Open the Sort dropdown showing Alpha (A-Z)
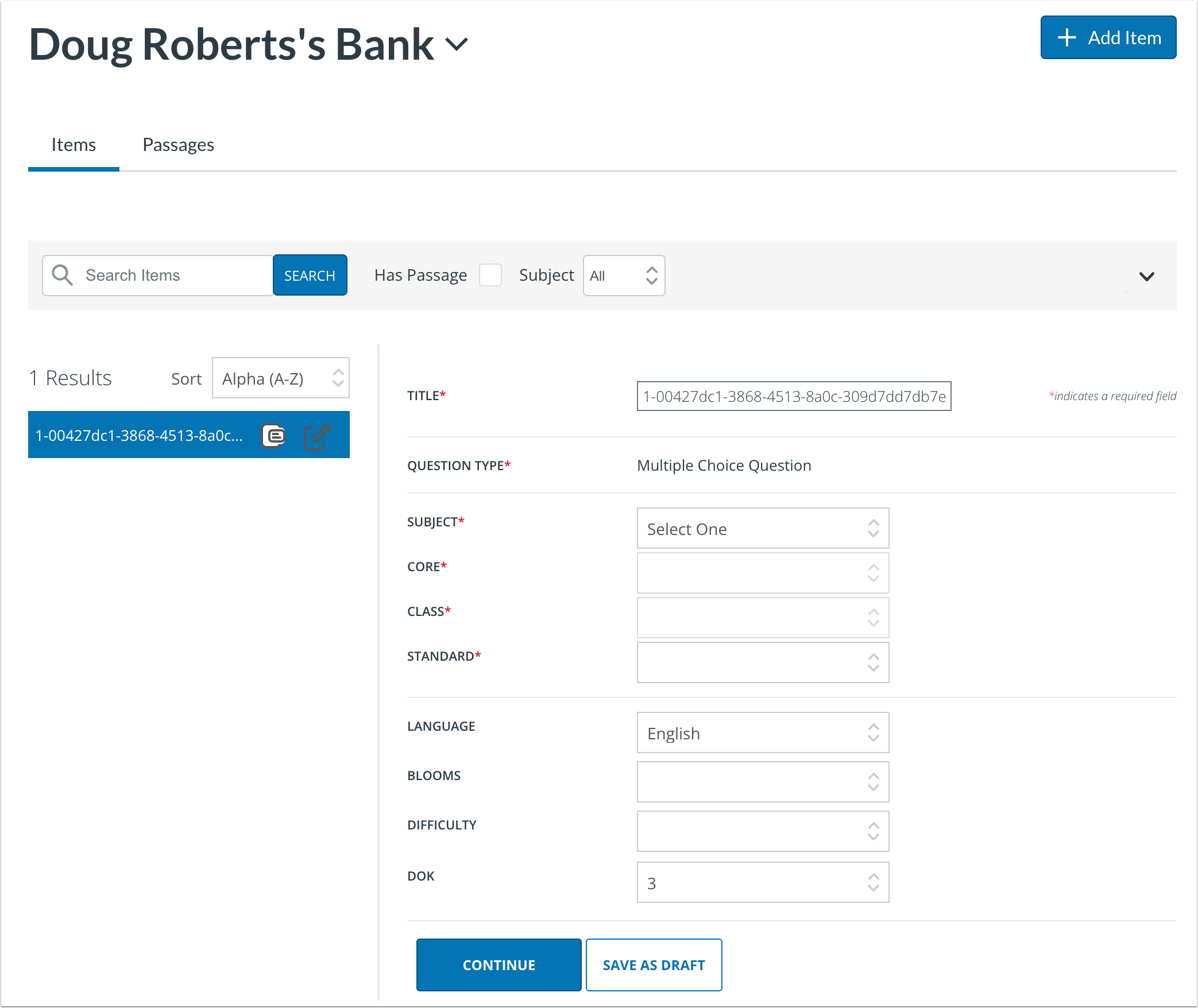1198x1008 pixels. [x=280, y=378]
